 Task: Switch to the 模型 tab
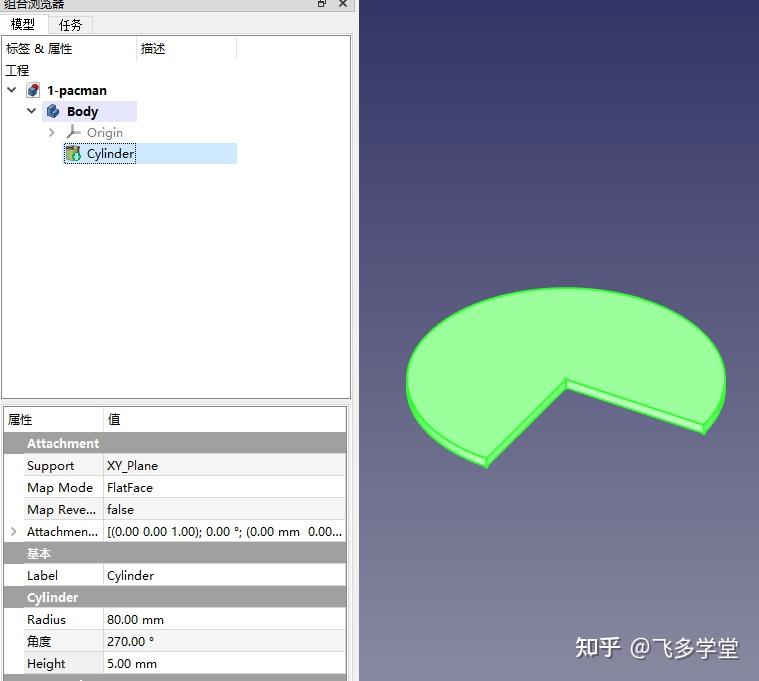point(23,24)
